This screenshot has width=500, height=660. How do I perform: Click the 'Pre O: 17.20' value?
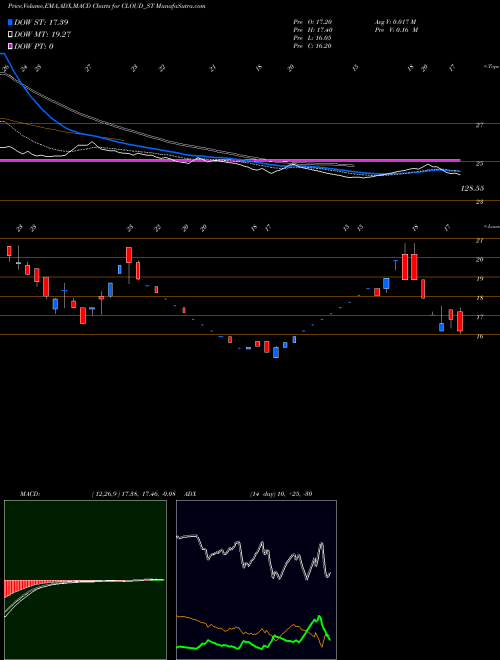[312, 22]
